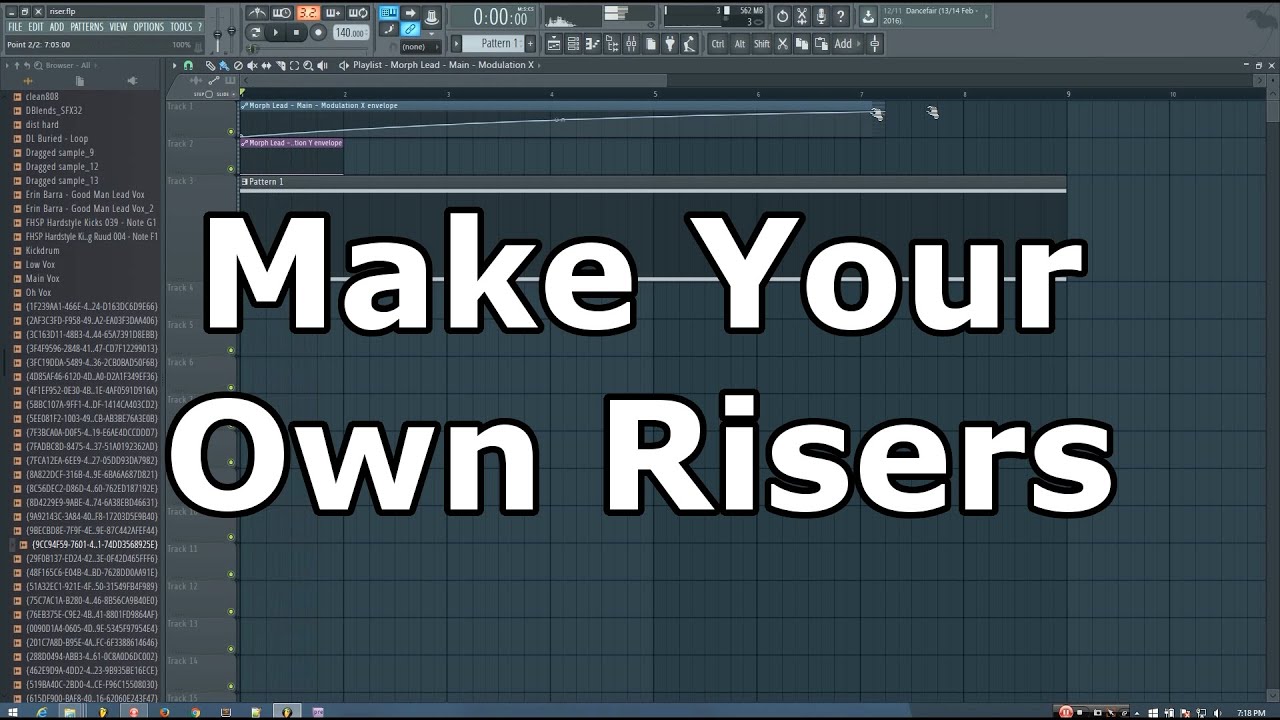
Task: Click the microphone one-click recording icon
Action: 822,16
